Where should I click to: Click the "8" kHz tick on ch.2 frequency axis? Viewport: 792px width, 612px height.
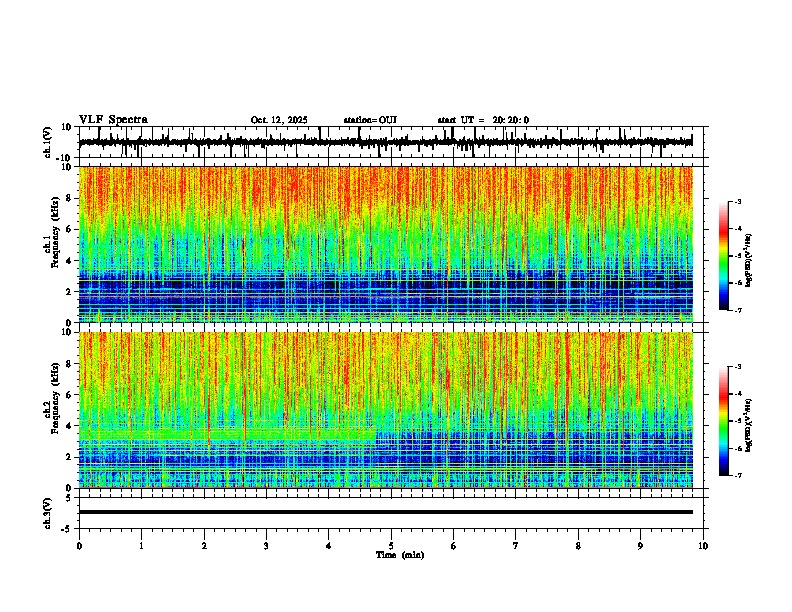click(70, 364)
